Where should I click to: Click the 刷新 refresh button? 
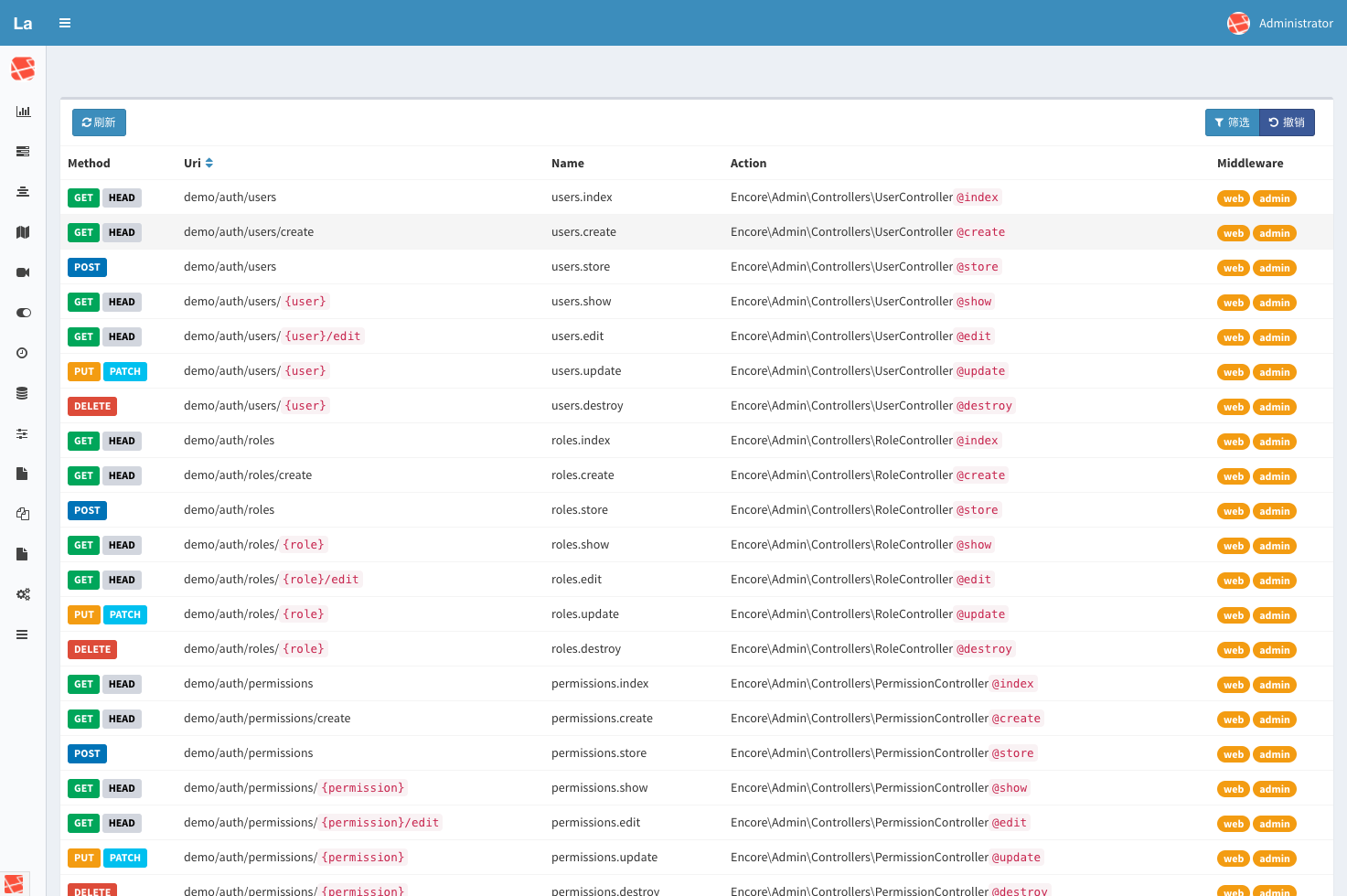[99, 123]
